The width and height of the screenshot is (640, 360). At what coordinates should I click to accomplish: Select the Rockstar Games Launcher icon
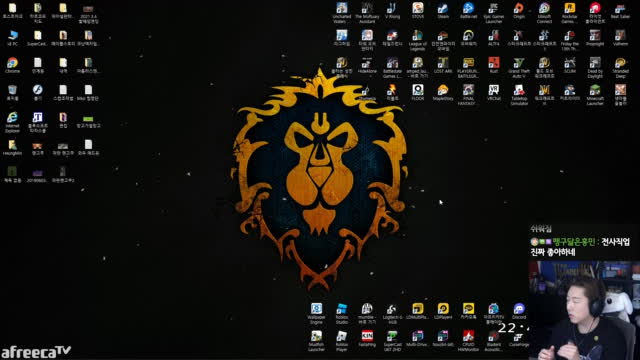pos(569,13)
